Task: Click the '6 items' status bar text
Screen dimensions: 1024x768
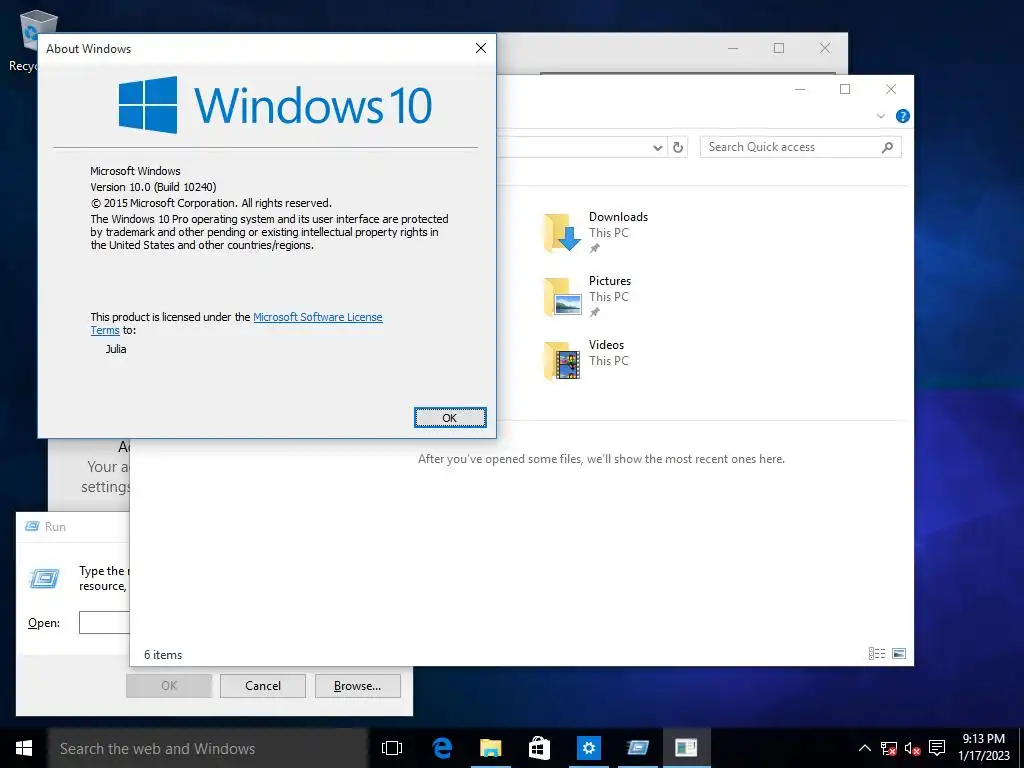Action: [x=163, y=654]
